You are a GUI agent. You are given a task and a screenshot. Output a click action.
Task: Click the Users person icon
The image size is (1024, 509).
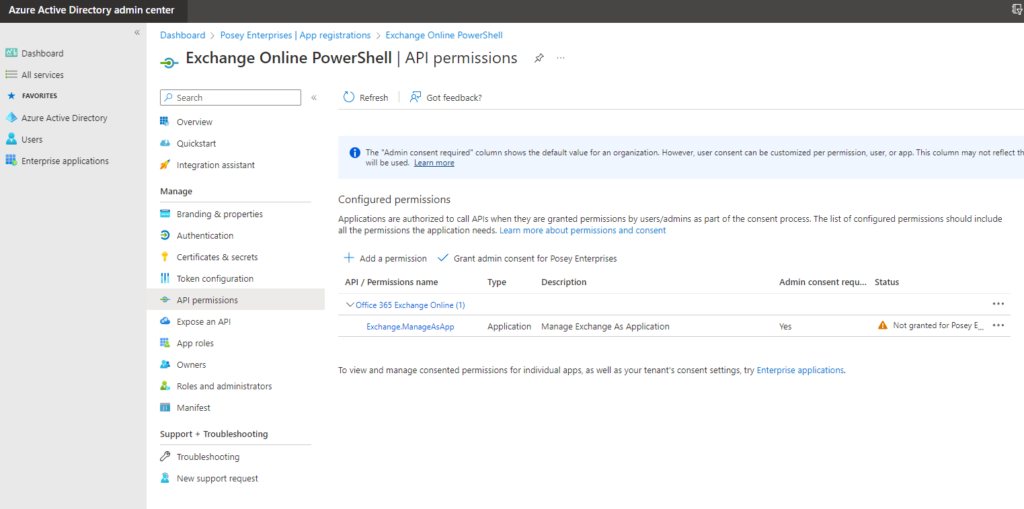pos(11,139)
